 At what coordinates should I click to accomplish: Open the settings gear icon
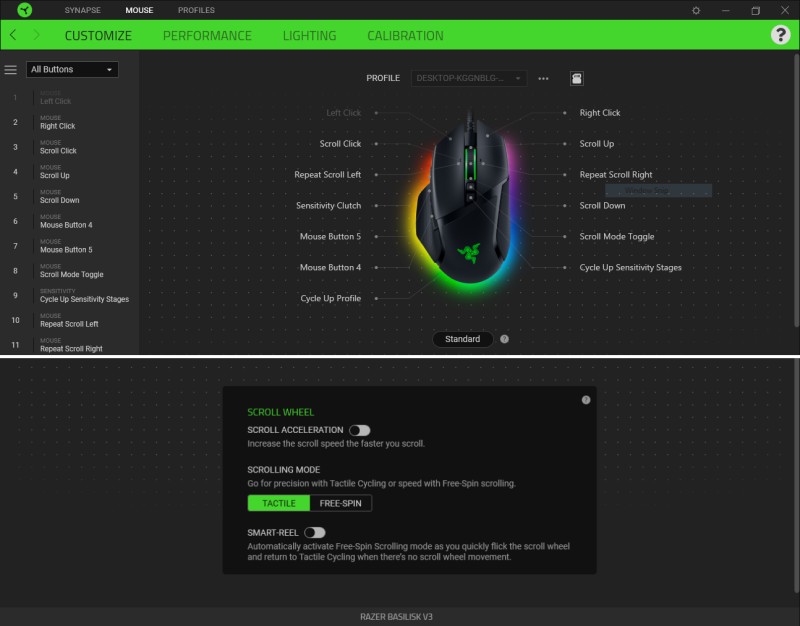tap(696, 10)
